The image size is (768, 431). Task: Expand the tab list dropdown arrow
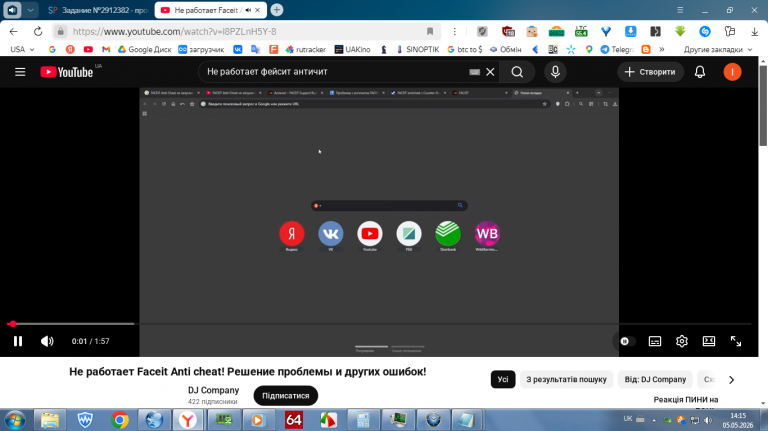[x=30, y=10]
